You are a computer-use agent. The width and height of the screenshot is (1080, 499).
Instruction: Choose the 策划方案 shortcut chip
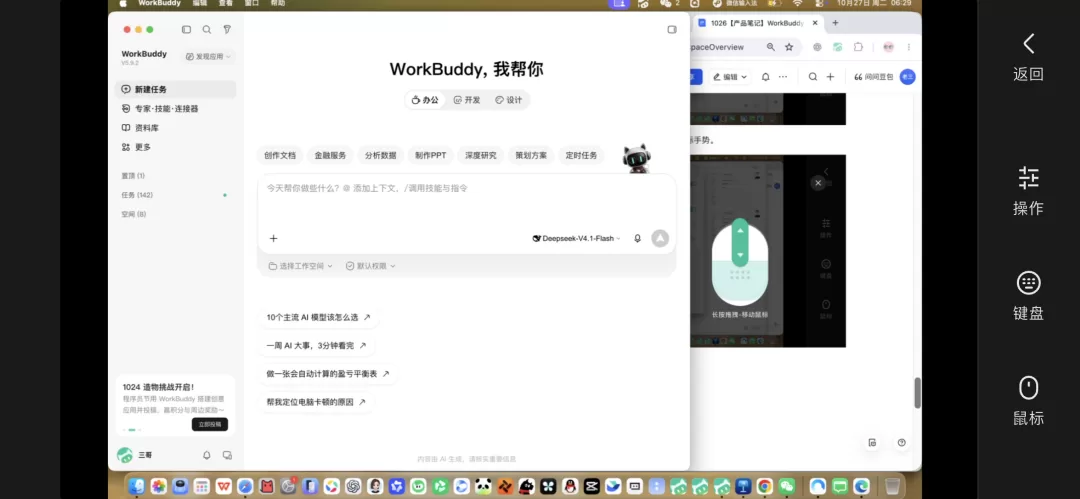click(x=531, y=156)
